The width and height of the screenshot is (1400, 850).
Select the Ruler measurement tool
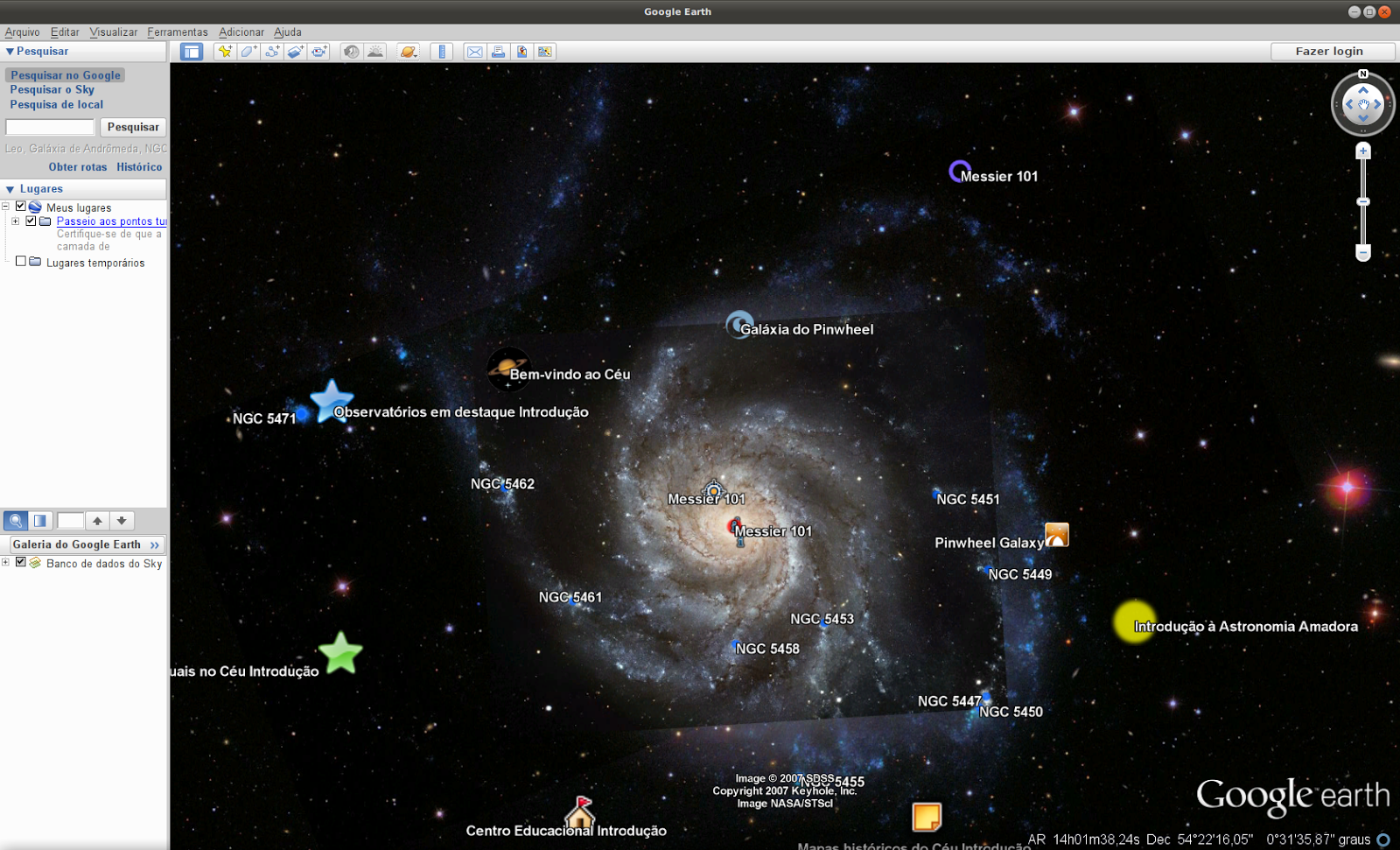[x=442, y=52]
